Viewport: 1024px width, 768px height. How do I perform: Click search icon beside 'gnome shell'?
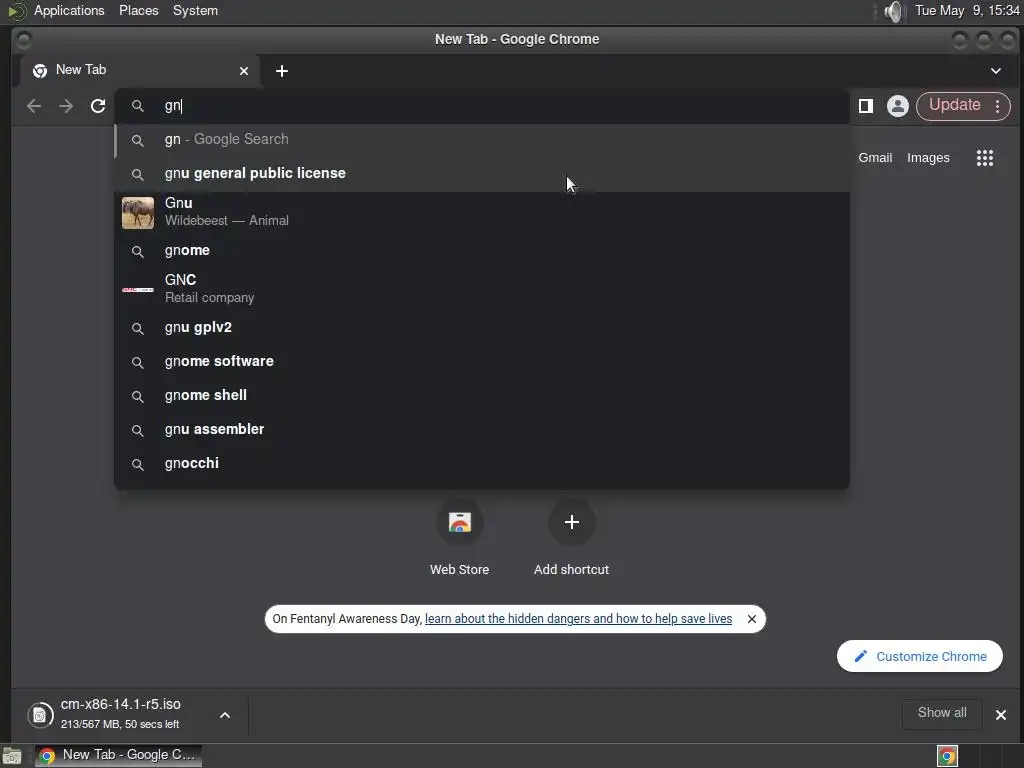click(137, 396)
